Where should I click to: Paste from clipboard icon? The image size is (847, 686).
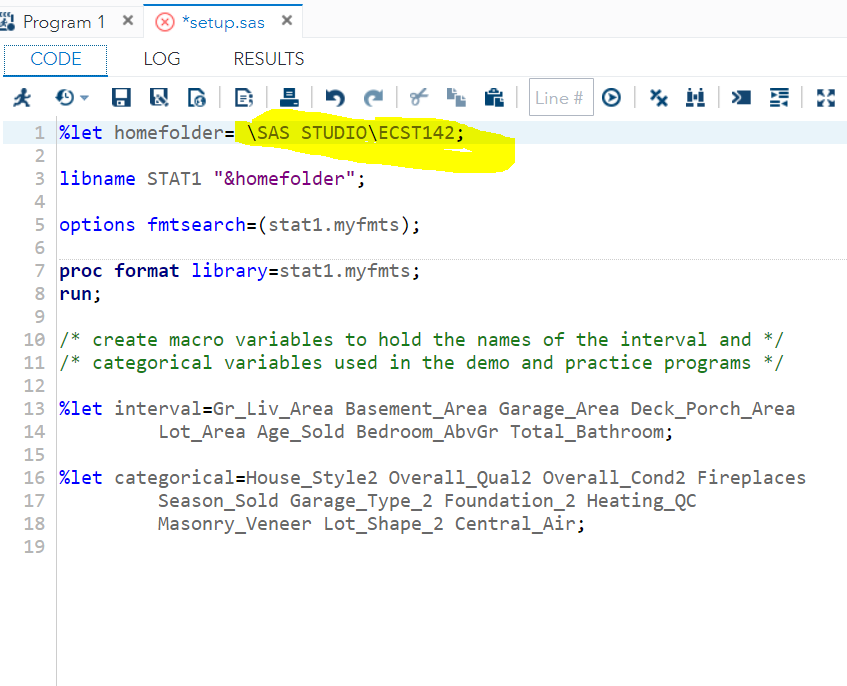[x=493, y=98]
